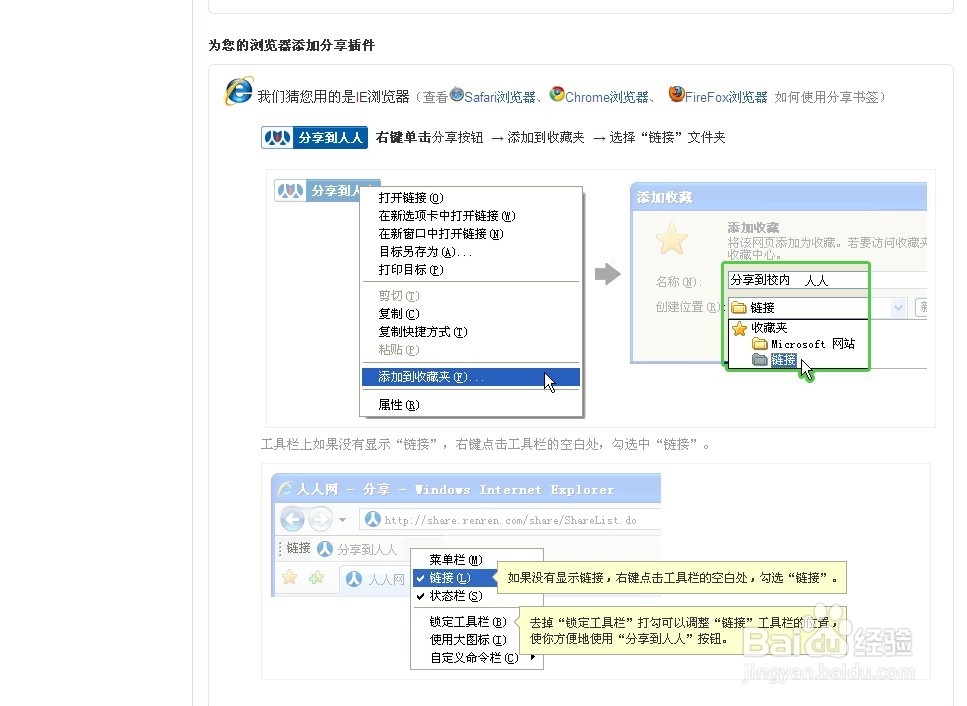Open the 创建位置 dropdown showing 链接
The height and width of the screenshot is (706, 967).
coord(817,307)
